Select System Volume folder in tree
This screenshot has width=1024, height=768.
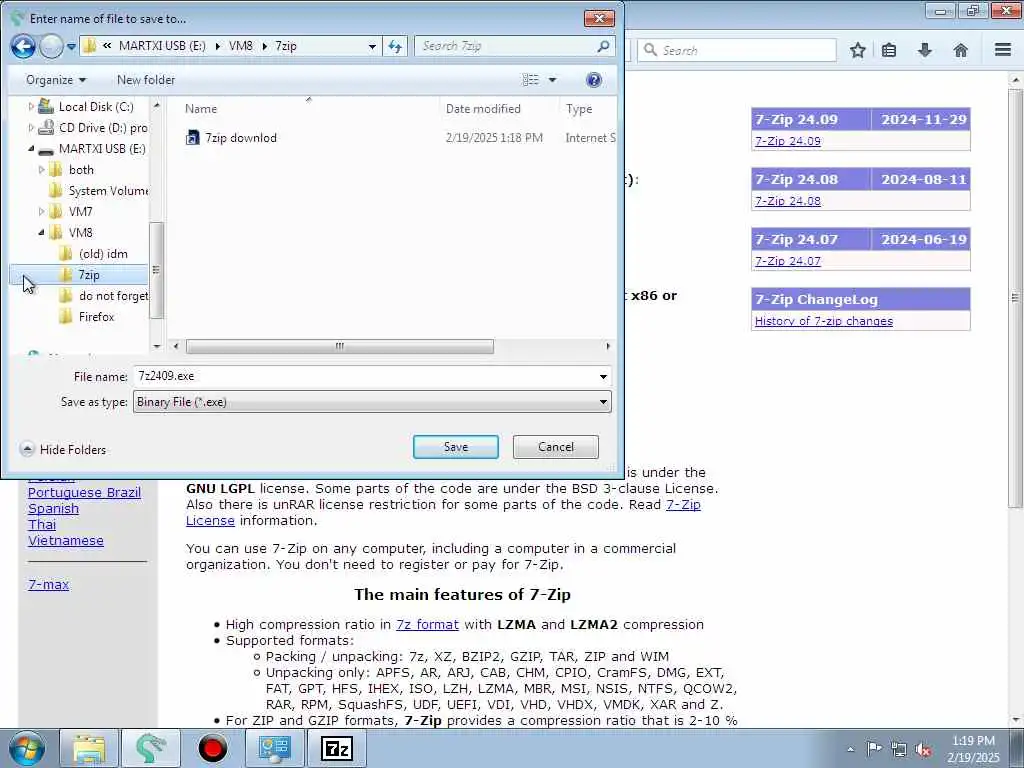click(x=108, y=191)
